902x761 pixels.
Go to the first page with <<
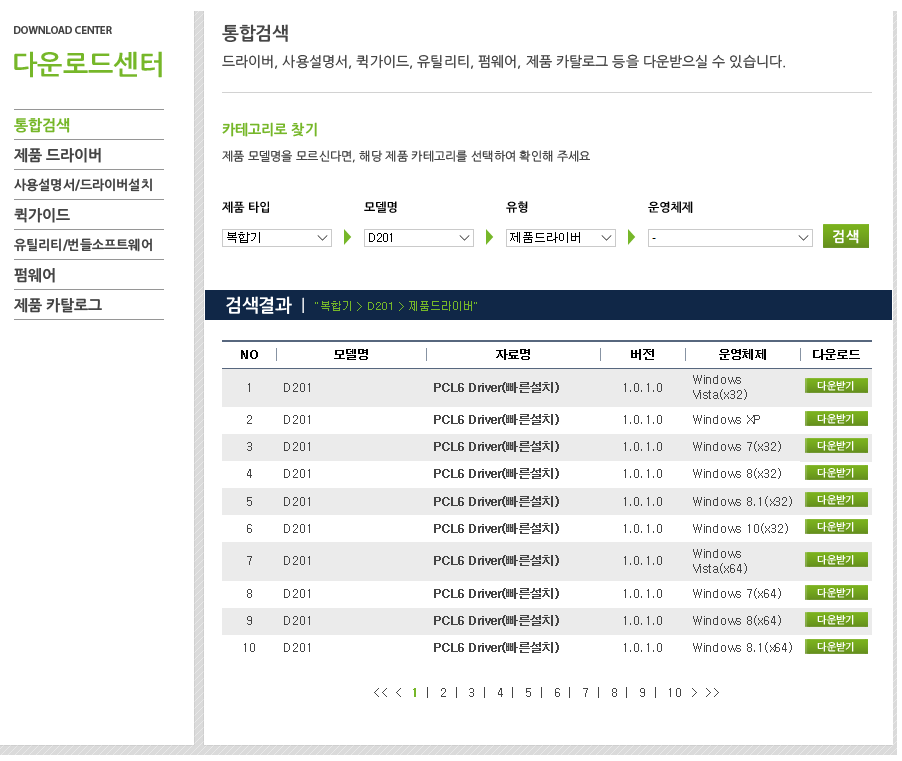(380, 693)
